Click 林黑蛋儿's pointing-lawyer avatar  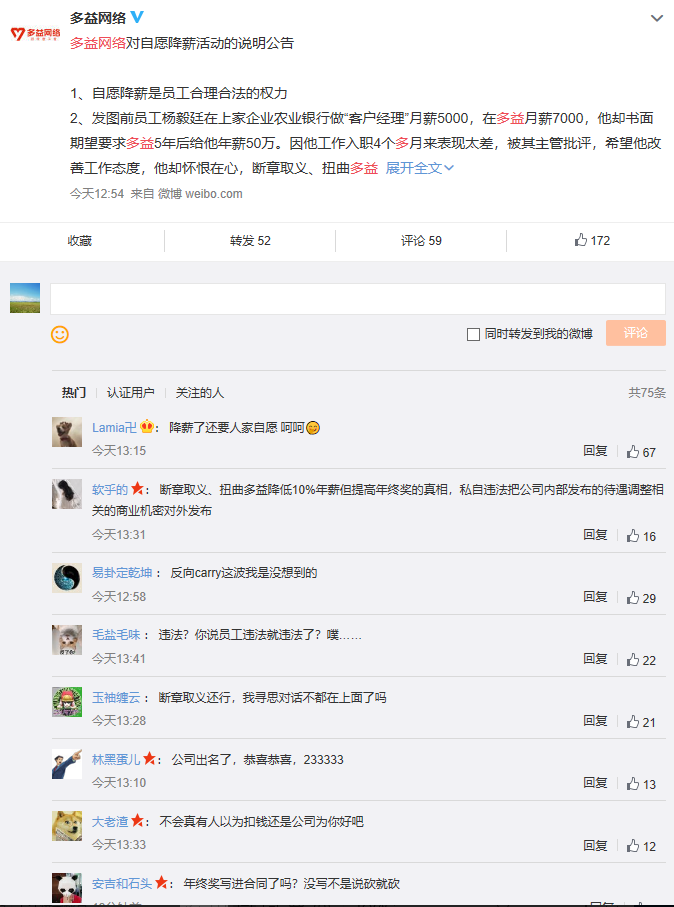coord(67,764)
